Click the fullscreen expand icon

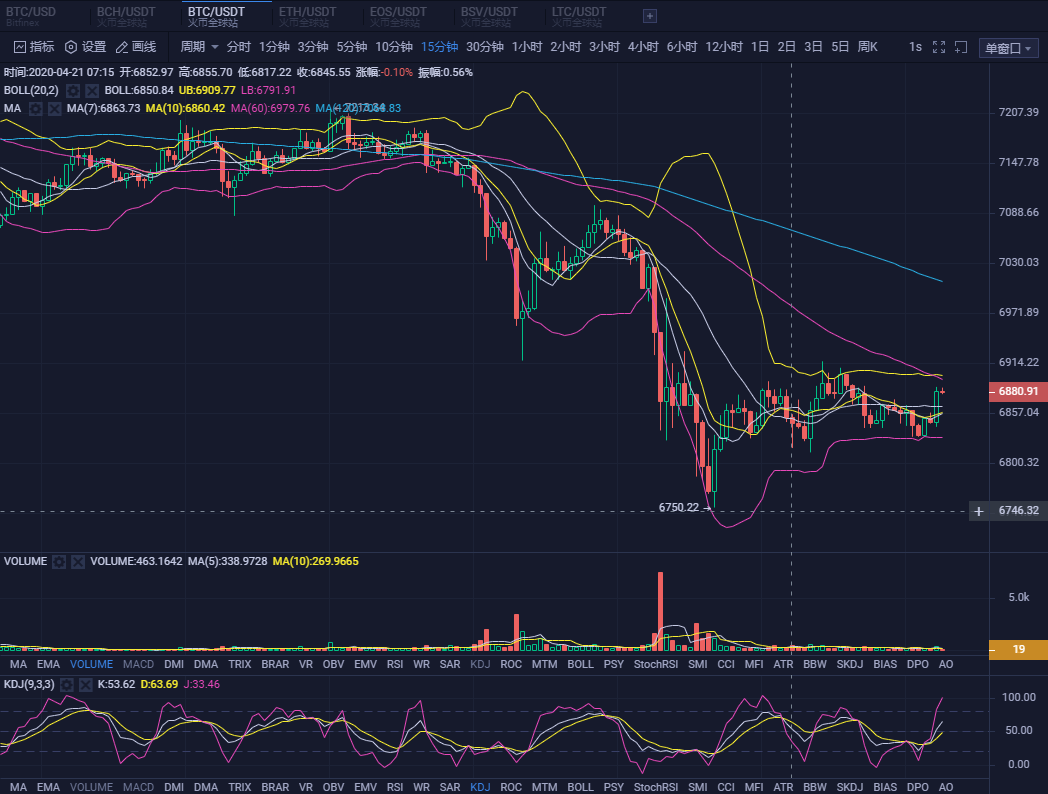tap(939, 47)
